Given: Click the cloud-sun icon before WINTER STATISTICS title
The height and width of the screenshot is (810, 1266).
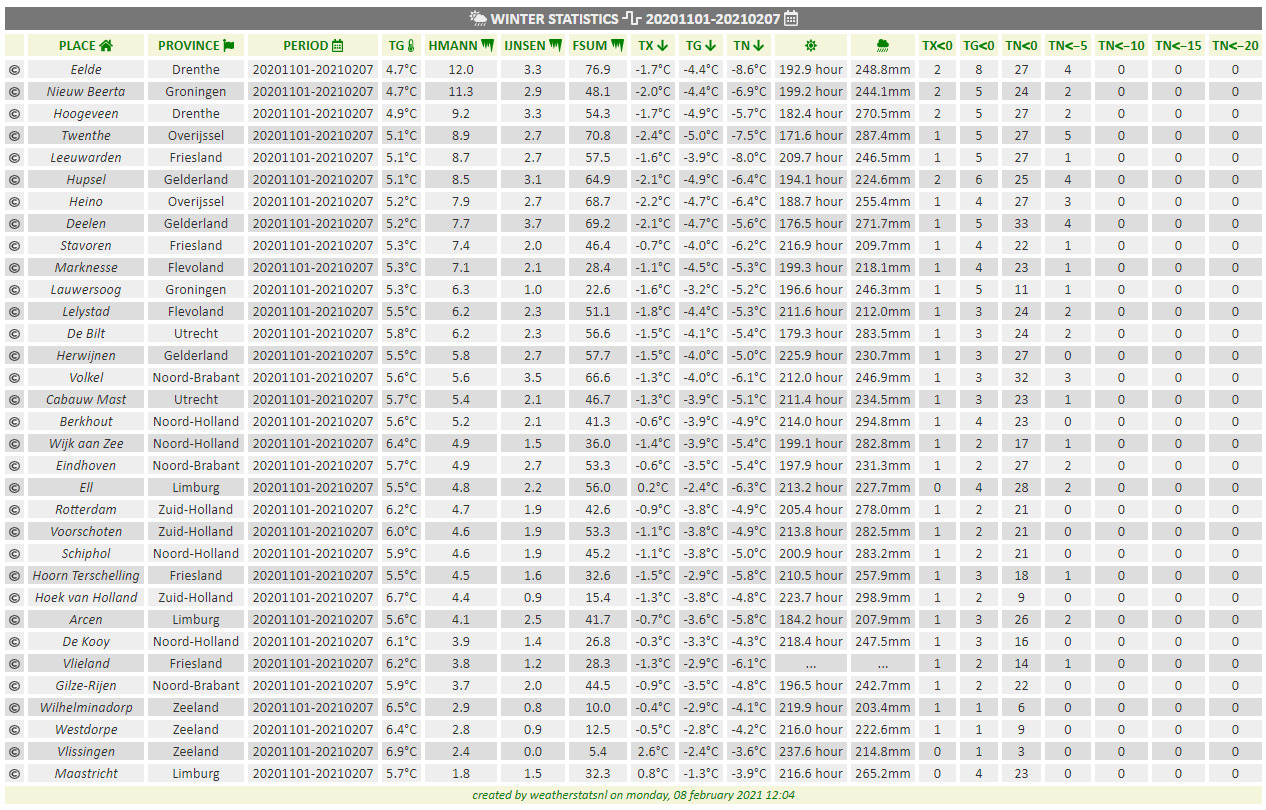Looking at the screenshot, I should 478,18.
